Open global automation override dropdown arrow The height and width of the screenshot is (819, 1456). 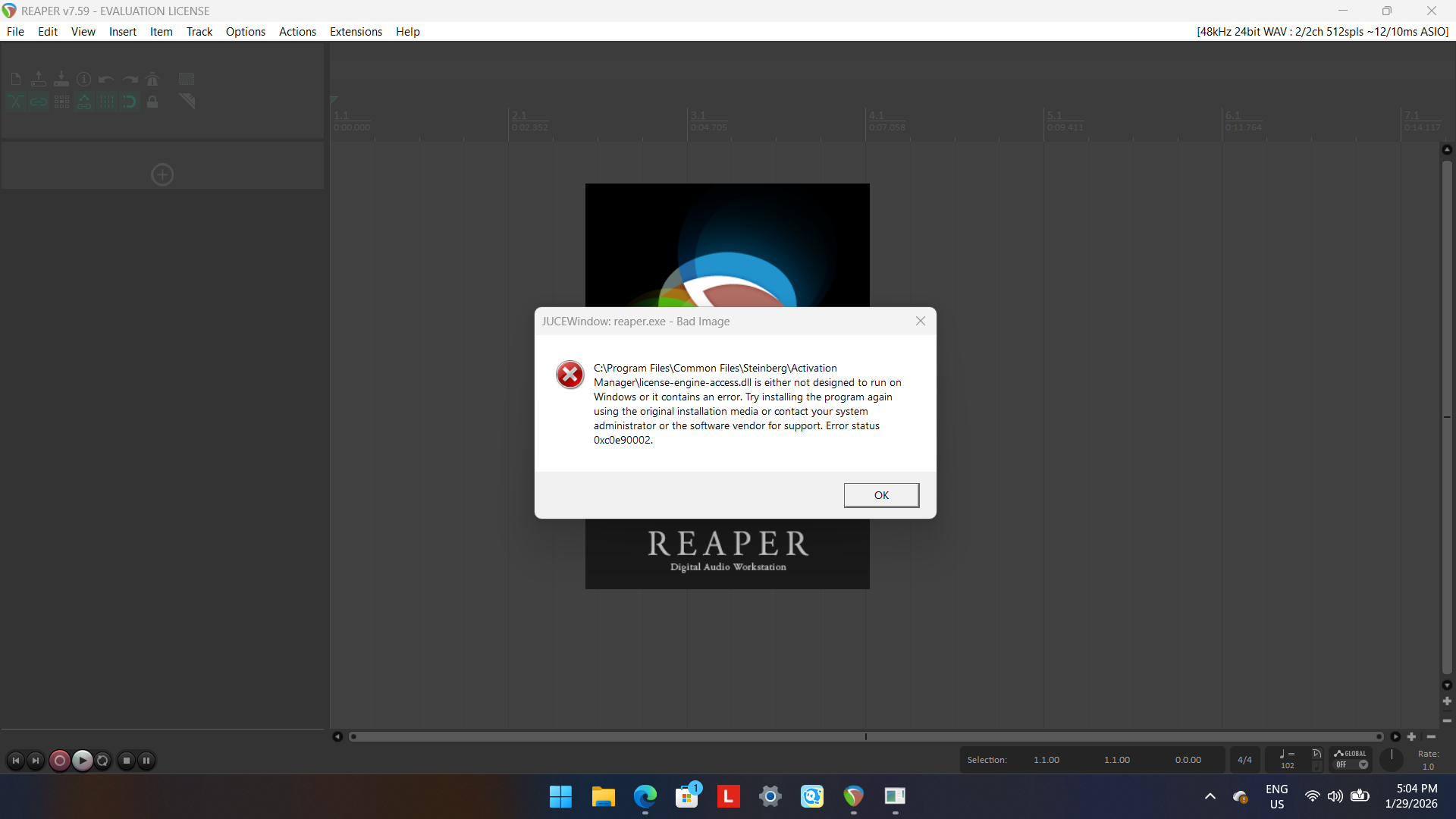(1363, 764)
